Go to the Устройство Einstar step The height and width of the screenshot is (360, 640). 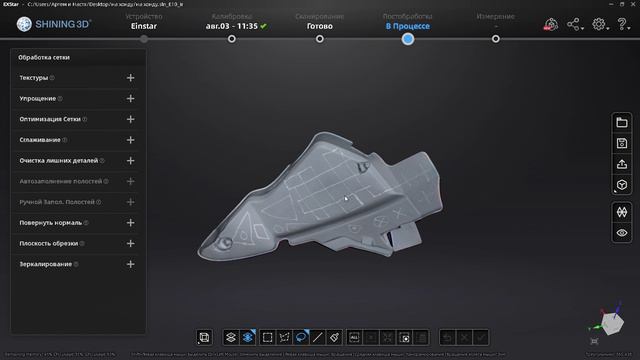click(x=144, y=21)
